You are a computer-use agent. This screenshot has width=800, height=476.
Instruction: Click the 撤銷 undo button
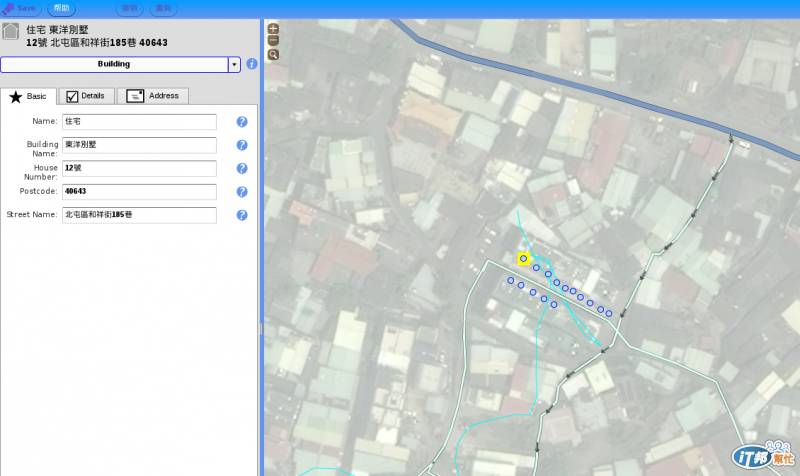click(x=130, y=8)
